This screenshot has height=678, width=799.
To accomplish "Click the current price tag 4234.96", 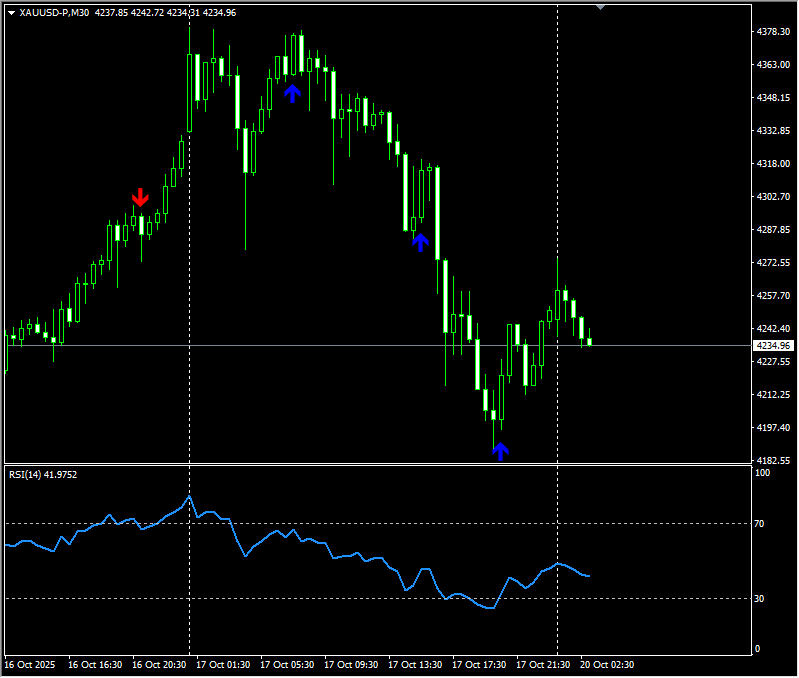I will pyautogui.click(x=774, y=346).
